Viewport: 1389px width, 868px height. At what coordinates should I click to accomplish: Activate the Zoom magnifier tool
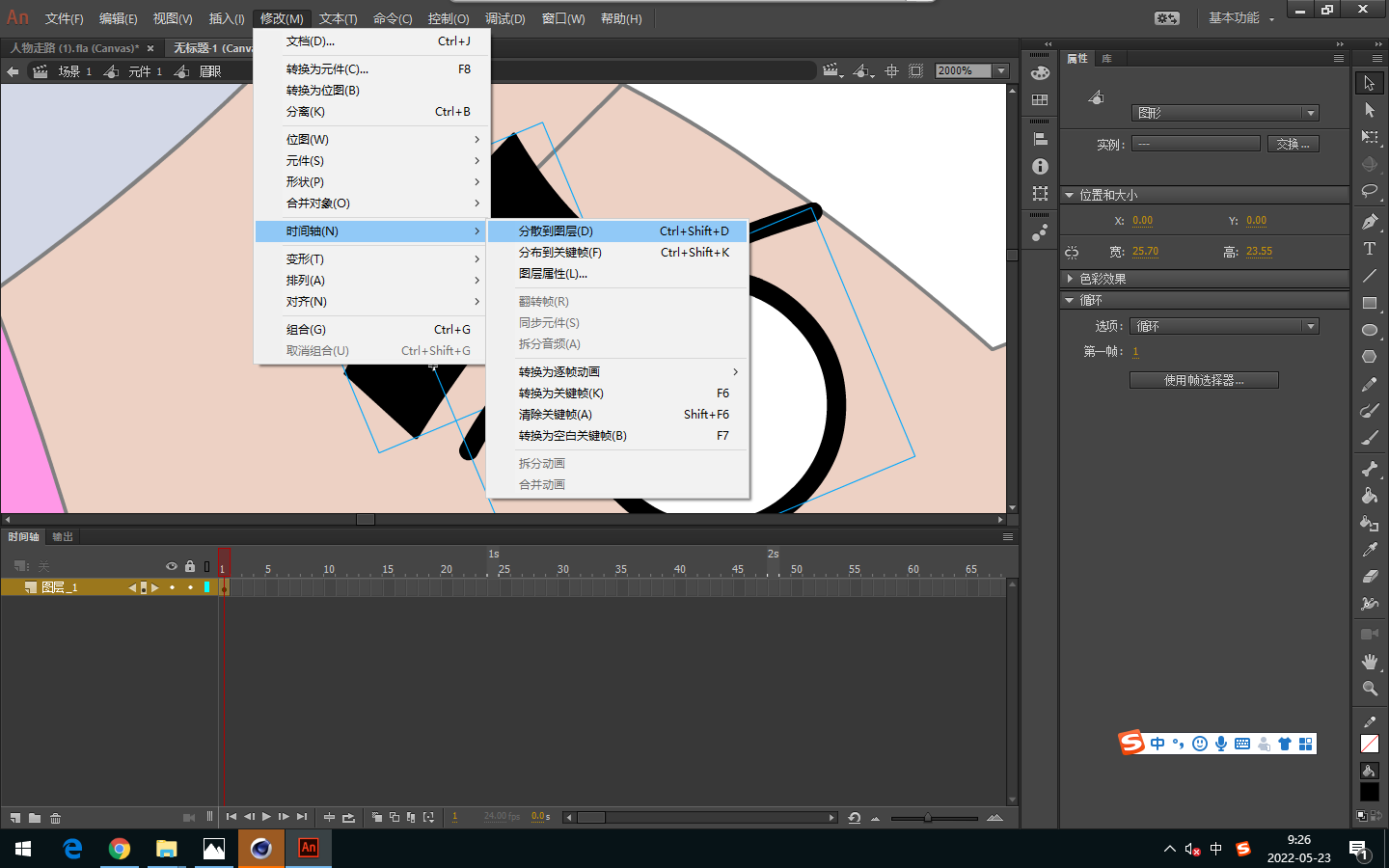[1369, 689]
